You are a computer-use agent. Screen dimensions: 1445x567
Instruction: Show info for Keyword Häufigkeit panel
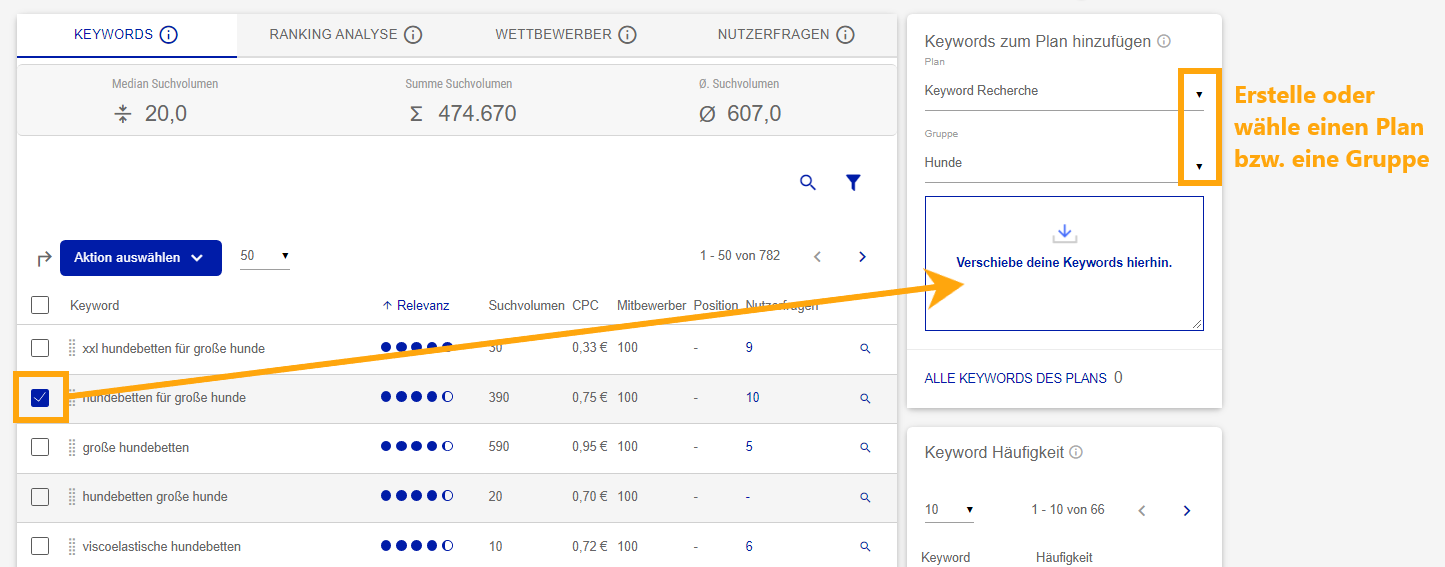point(1076,452)
